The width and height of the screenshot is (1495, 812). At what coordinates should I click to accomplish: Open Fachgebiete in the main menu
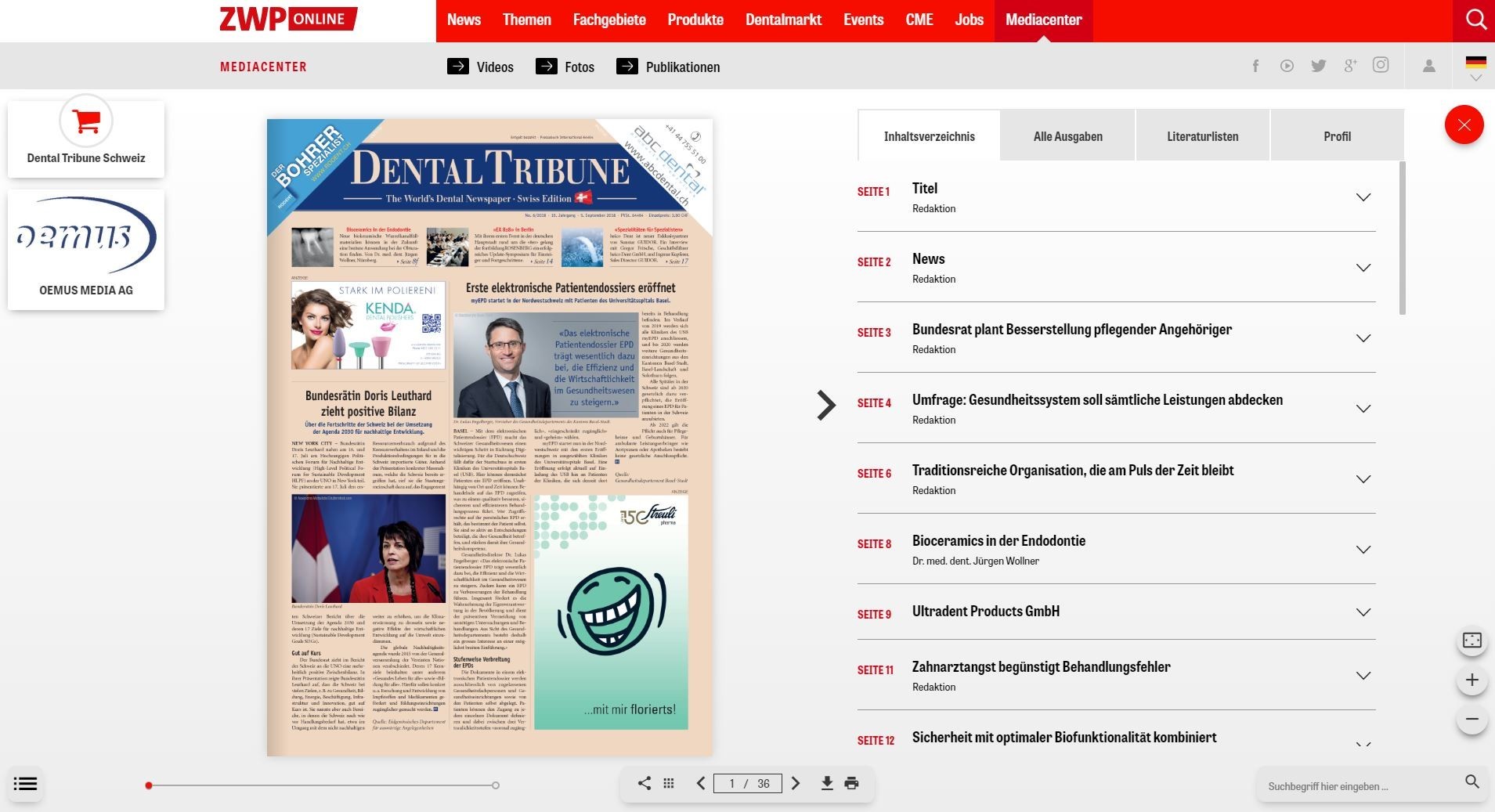tap(609, 20)
